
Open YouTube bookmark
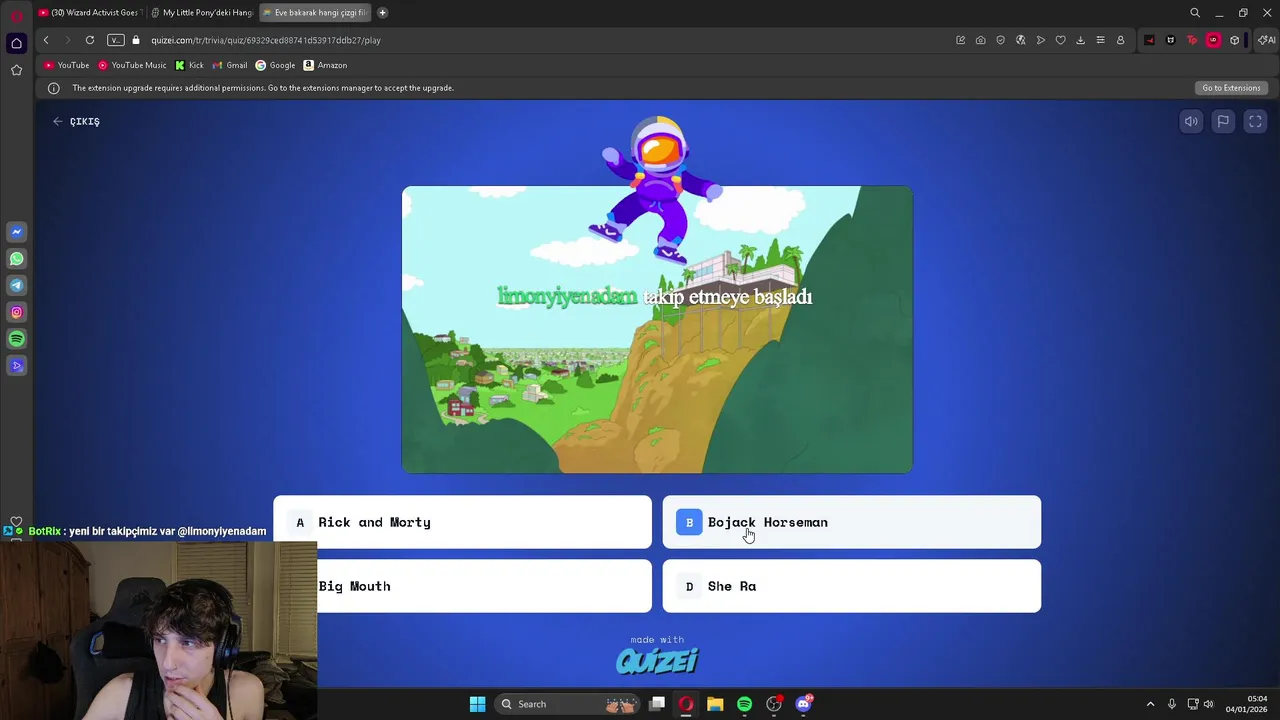[x=67, y=65]
